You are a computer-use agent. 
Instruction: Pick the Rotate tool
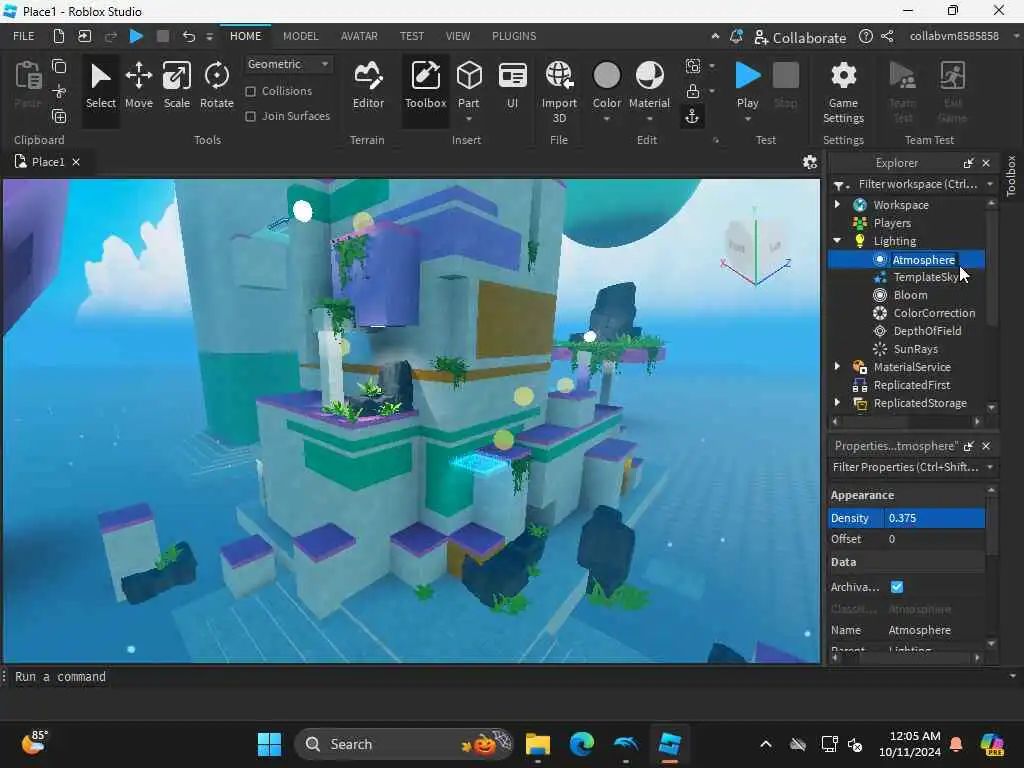[216, 86]
